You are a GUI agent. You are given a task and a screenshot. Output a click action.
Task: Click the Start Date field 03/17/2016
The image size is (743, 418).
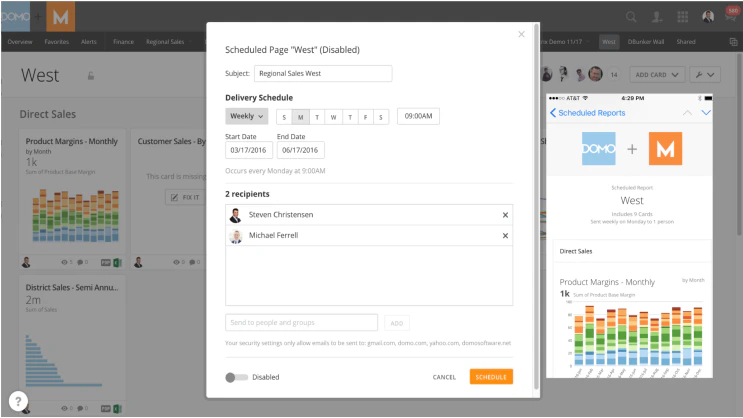point(248,150)
